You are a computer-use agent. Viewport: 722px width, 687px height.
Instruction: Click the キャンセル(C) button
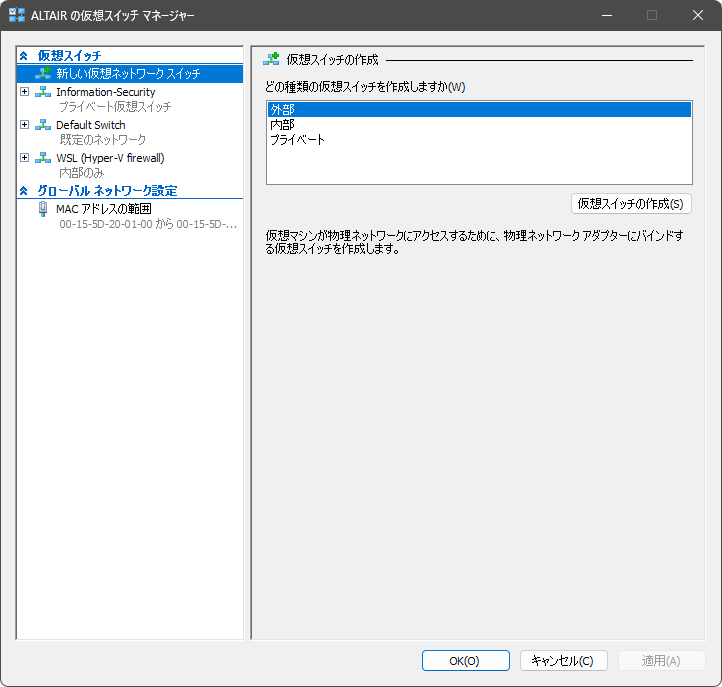coord(564,661)
